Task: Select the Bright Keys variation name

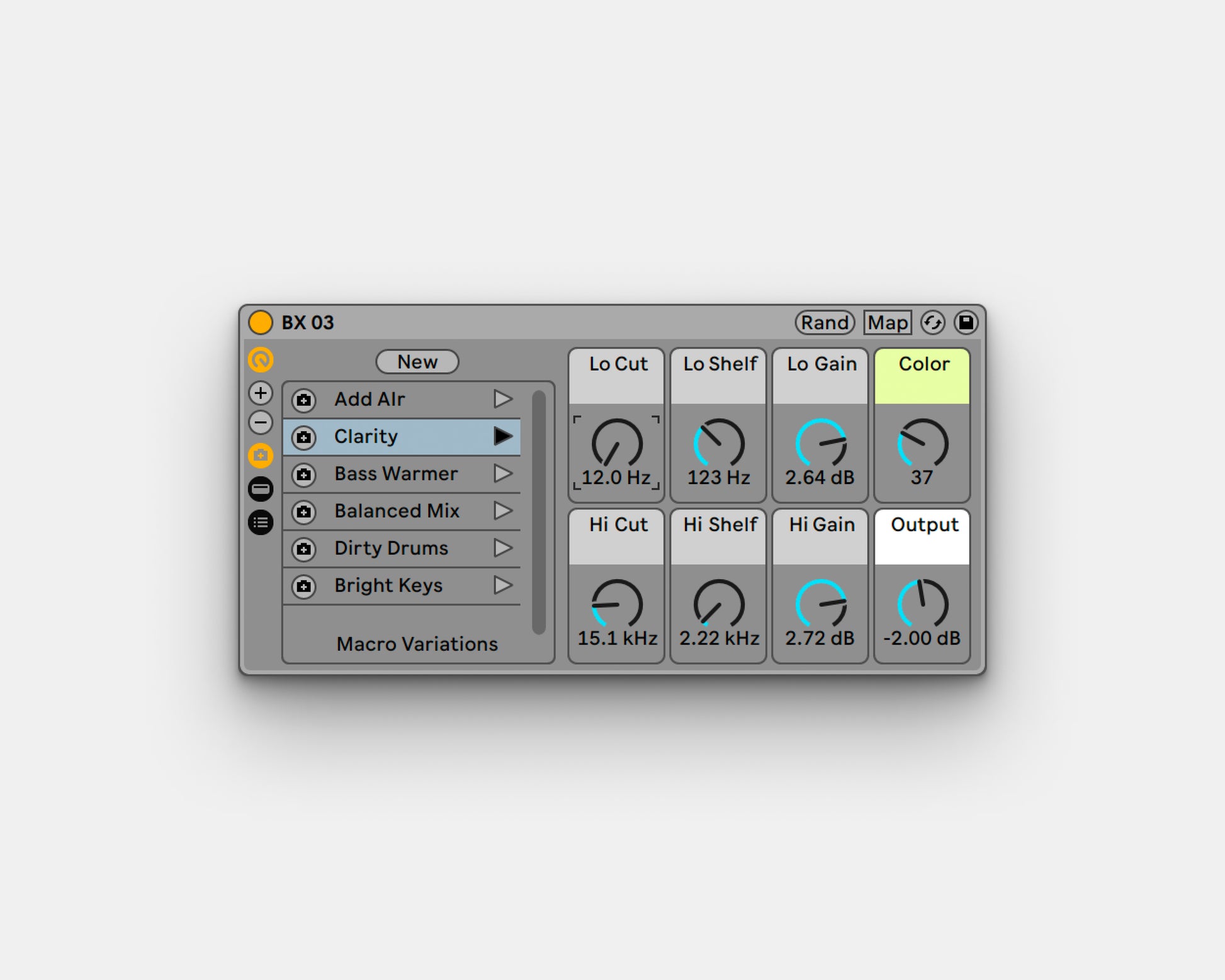Action: pos(388,585)
